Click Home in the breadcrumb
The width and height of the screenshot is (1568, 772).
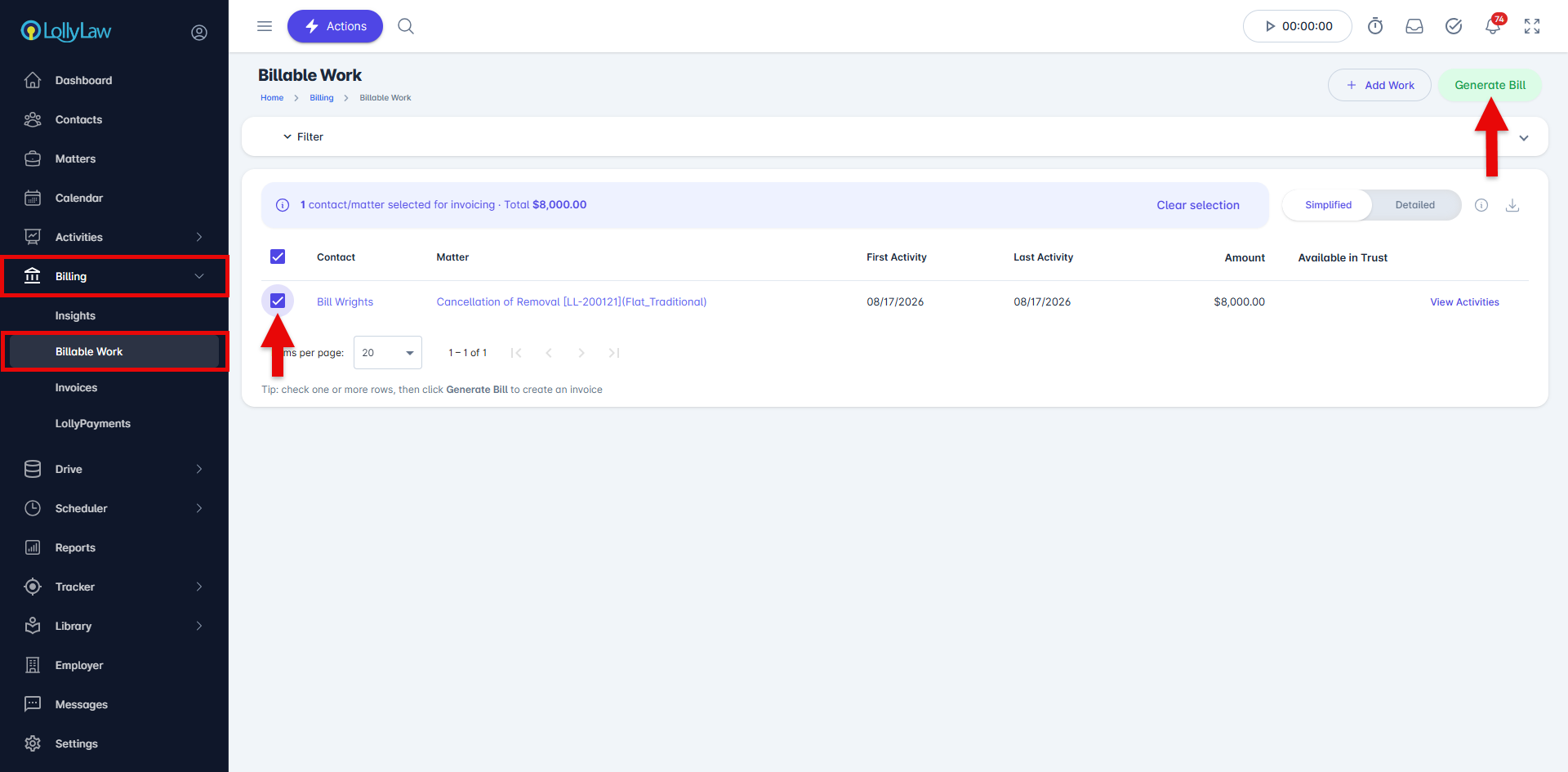point(272,98)
